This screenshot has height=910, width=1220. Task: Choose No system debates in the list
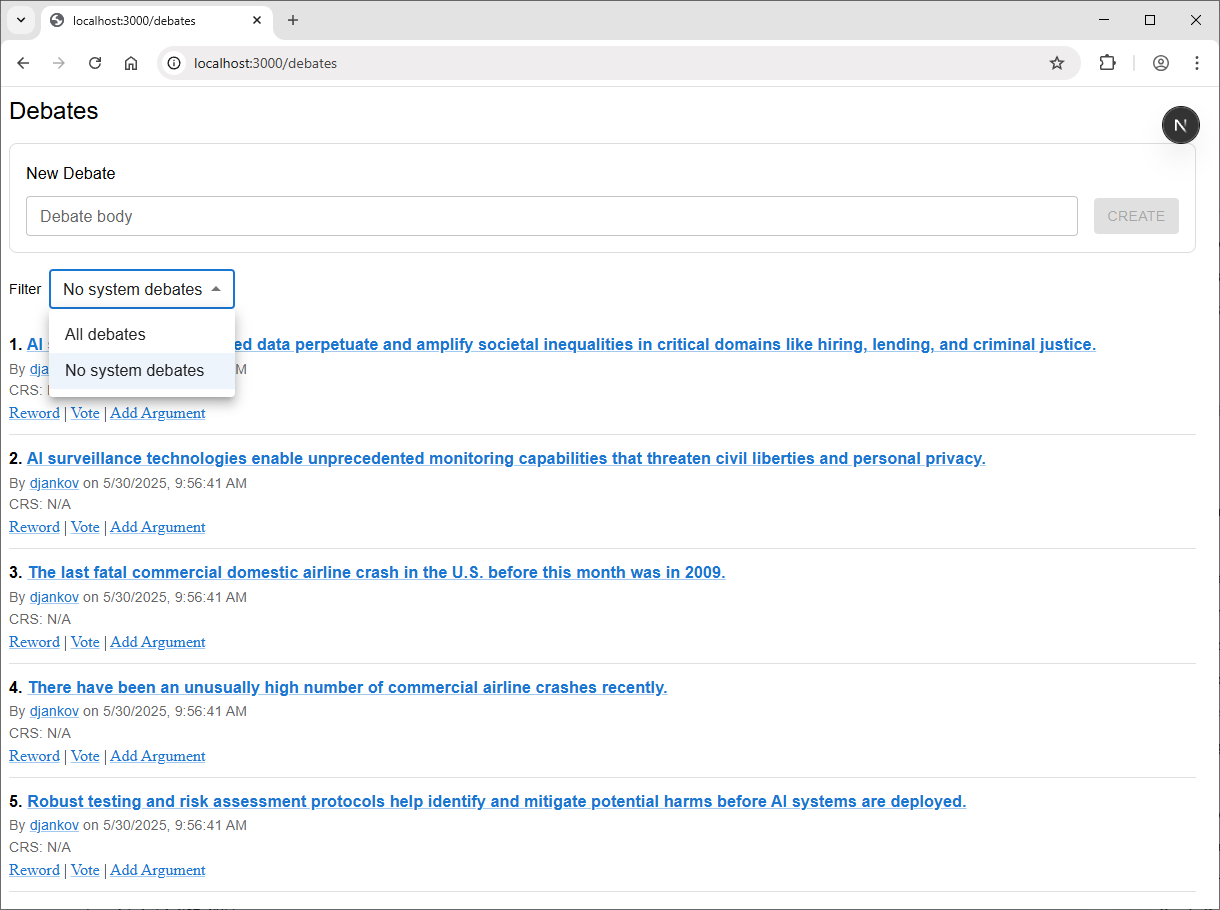tap(142, 370)
